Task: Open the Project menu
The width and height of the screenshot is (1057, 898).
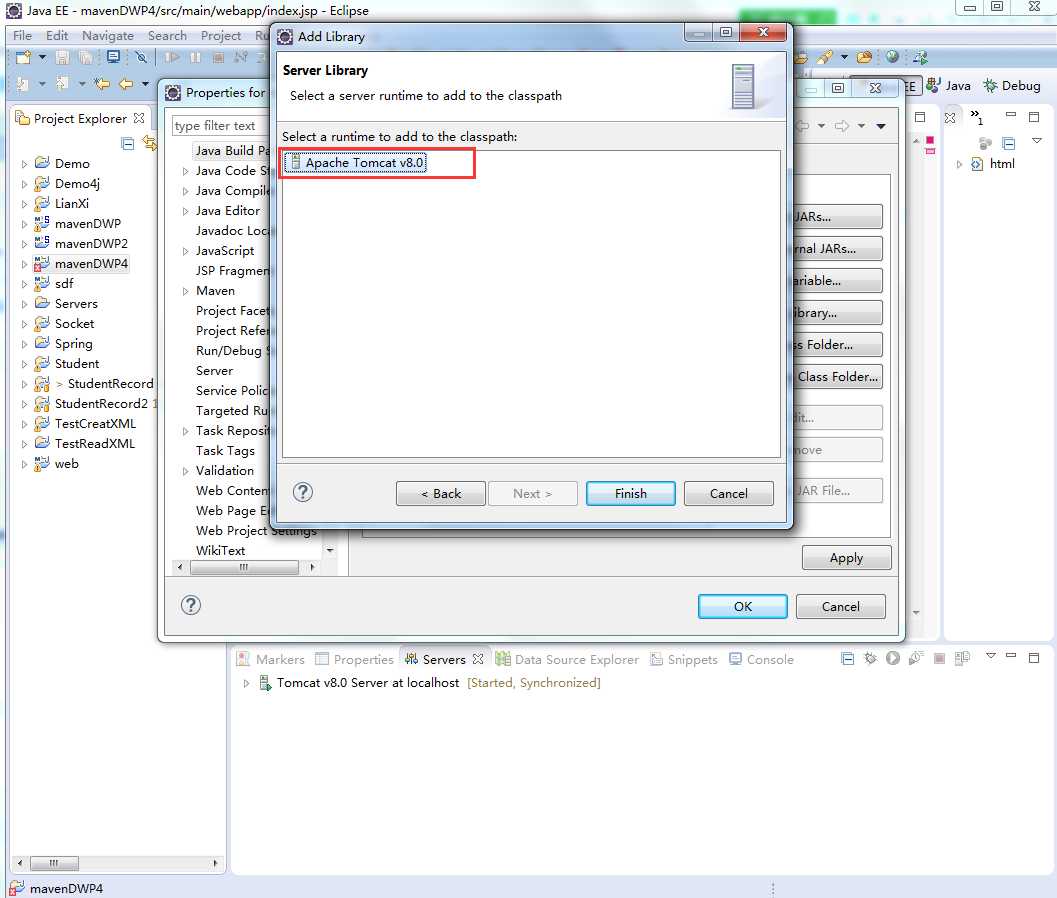Action: tap(220, 36)
